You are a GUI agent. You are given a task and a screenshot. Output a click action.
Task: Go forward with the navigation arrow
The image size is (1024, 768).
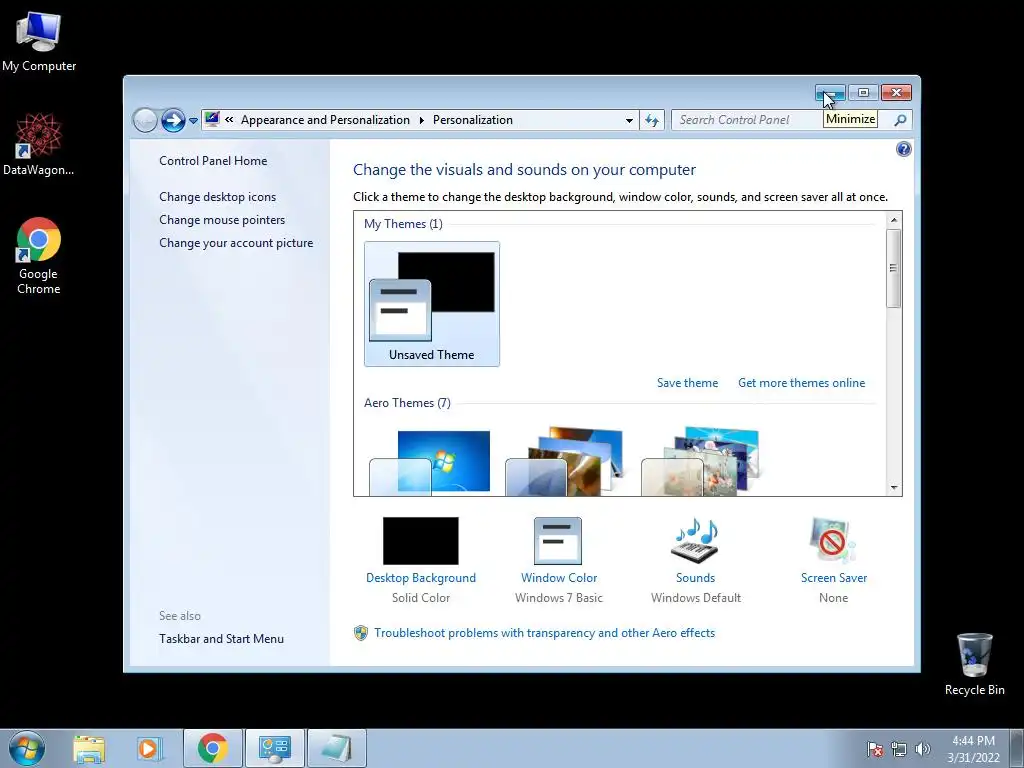pyautogui.click(x=173, y=120)
